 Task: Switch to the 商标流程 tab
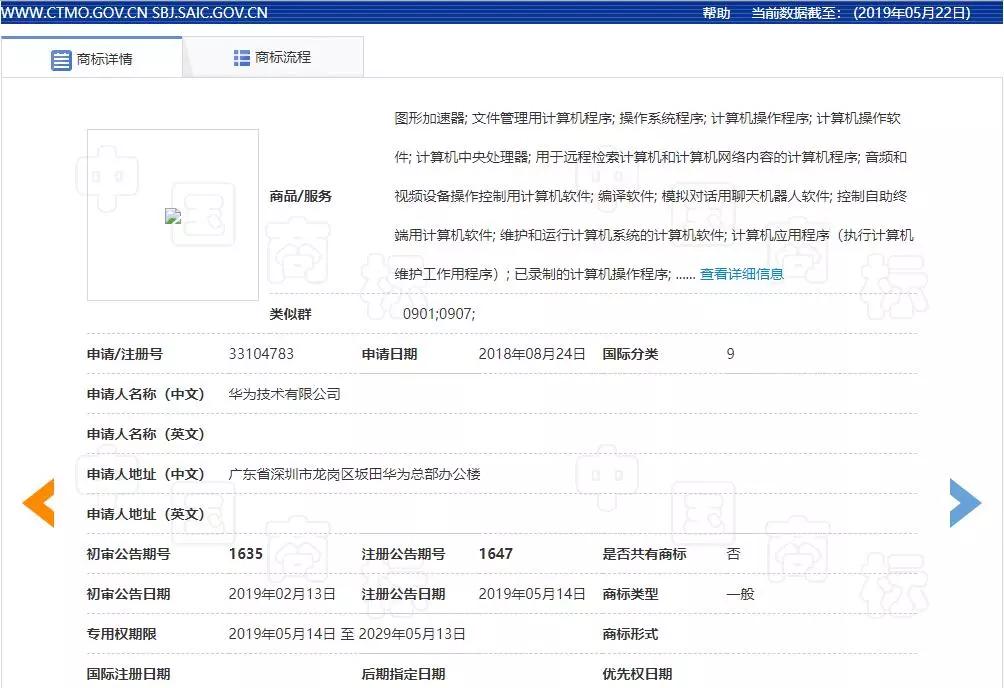click(x=273, y=58)
